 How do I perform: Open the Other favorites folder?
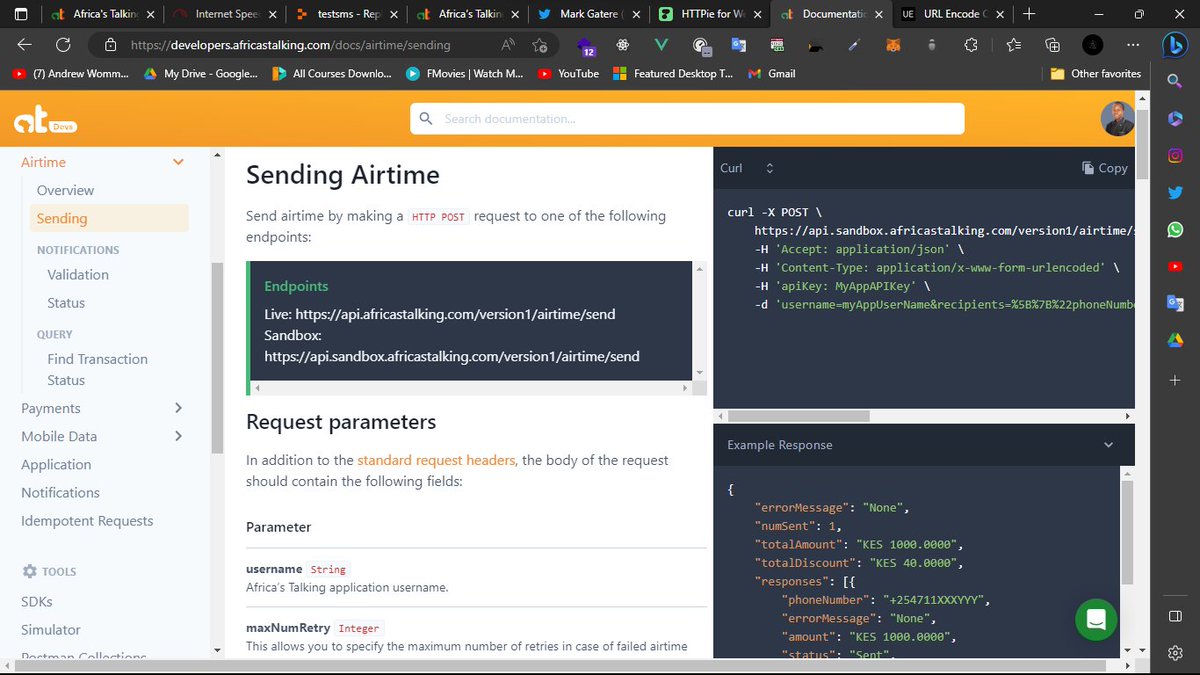pyautogui.click(x=1096, y=73)
